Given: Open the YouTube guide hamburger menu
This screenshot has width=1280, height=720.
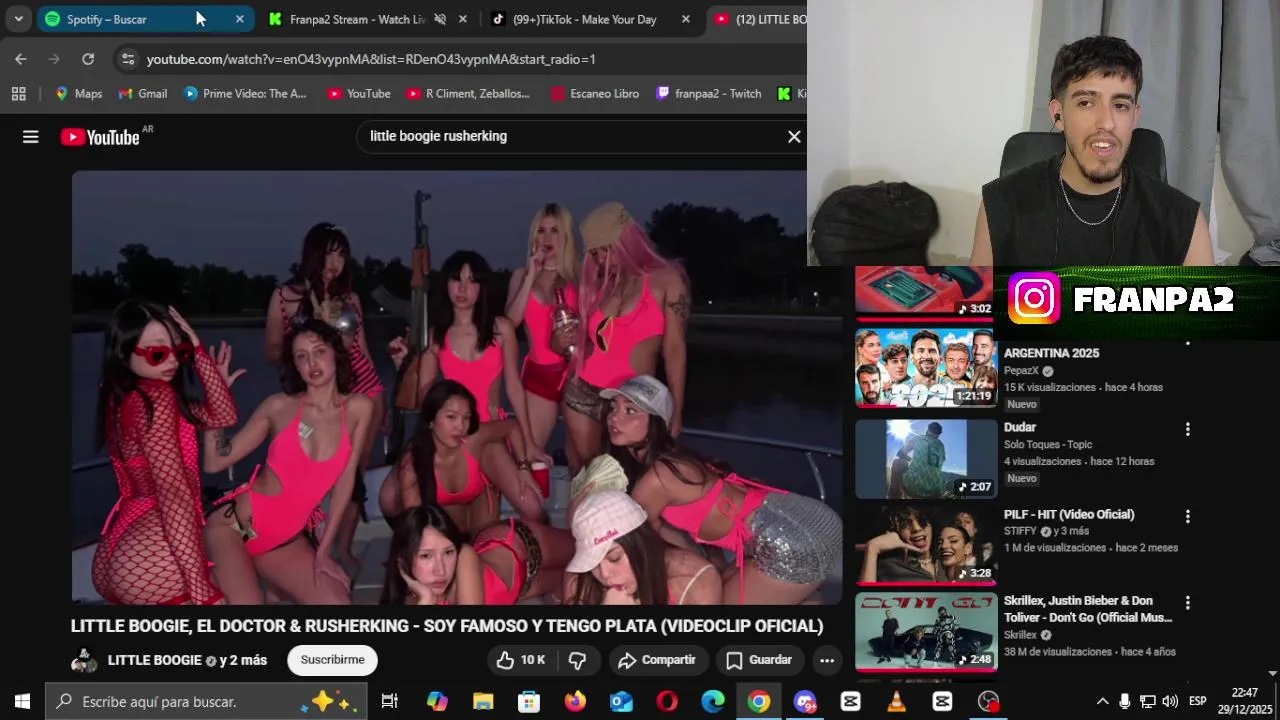Looking at the screenshot, I should coord(31,137).
